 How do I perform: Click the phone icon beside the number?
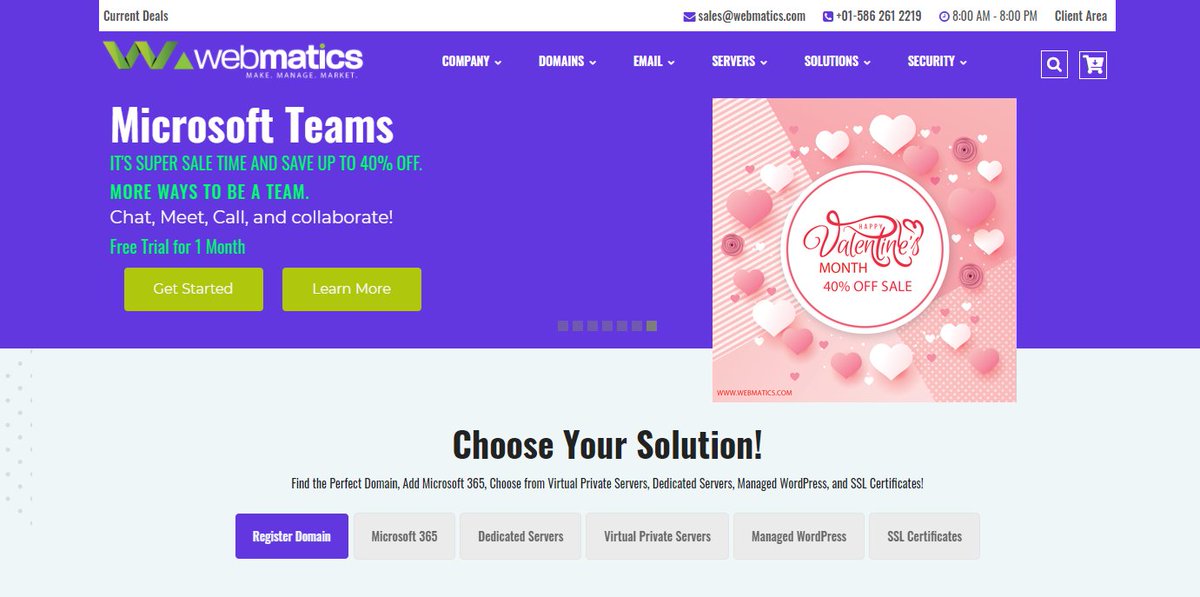click(828, 16)
